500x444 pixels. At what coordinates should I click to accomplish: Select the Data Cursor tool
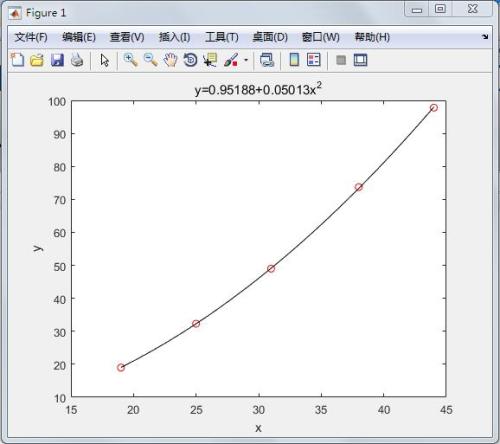coord(210,60)
